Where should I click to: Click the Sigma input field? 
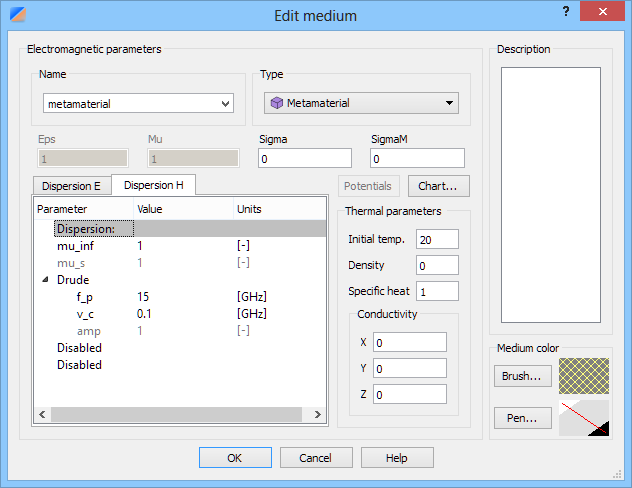[305, 159]
